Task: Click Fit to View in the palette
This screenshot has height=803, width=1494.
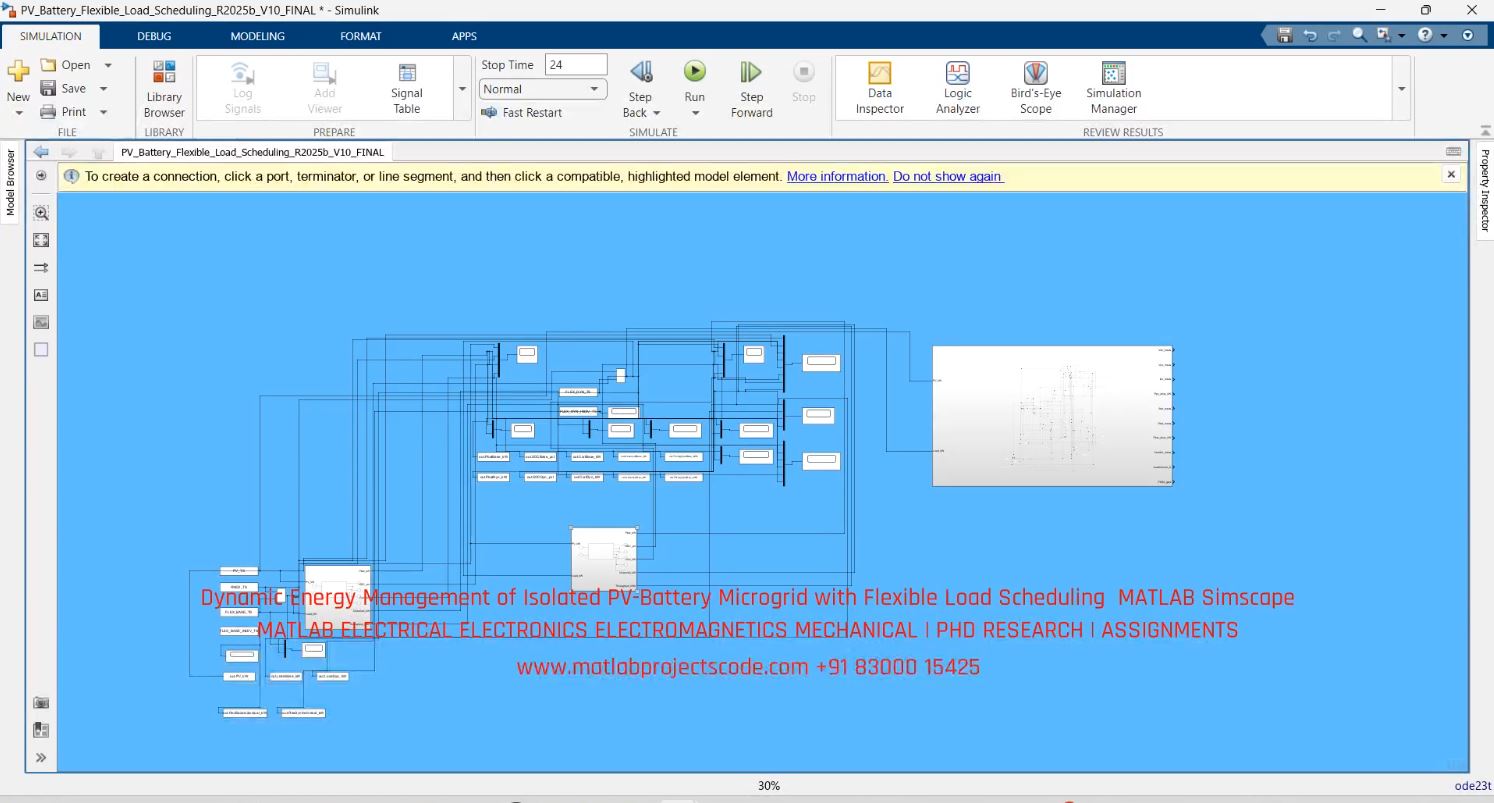Action: pyautogui.click(x=41, y=240)
